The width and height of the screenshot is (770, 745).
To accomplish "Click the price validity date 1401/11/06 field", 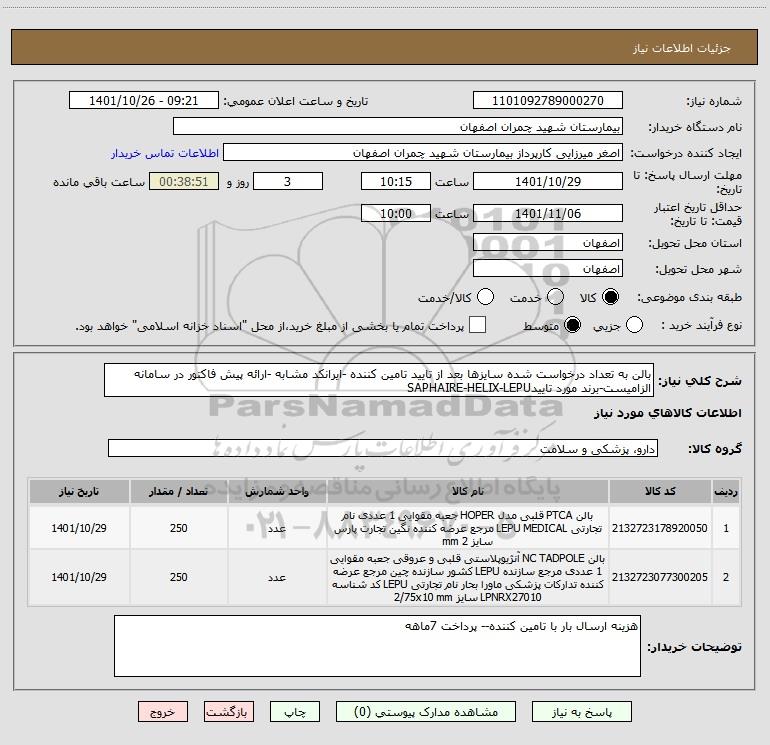I will (548, 213).
